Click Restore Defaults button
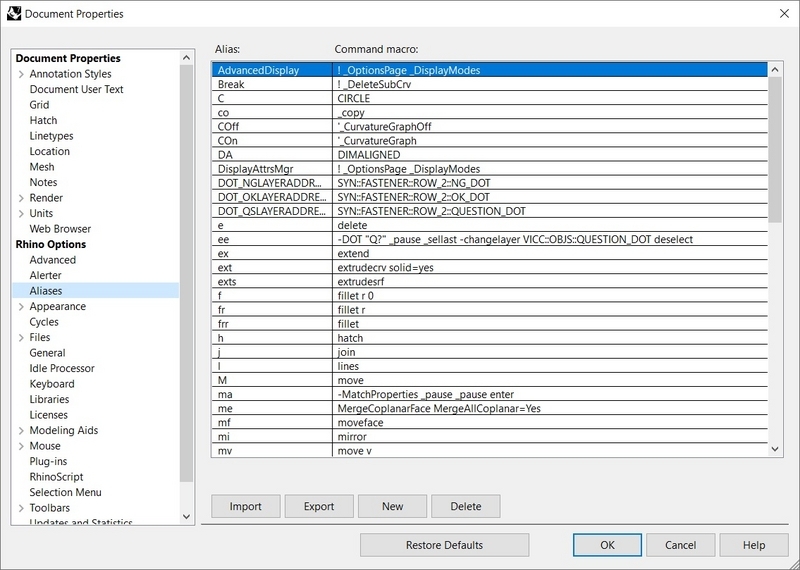 pyautogui.click(x=444, y=545)
